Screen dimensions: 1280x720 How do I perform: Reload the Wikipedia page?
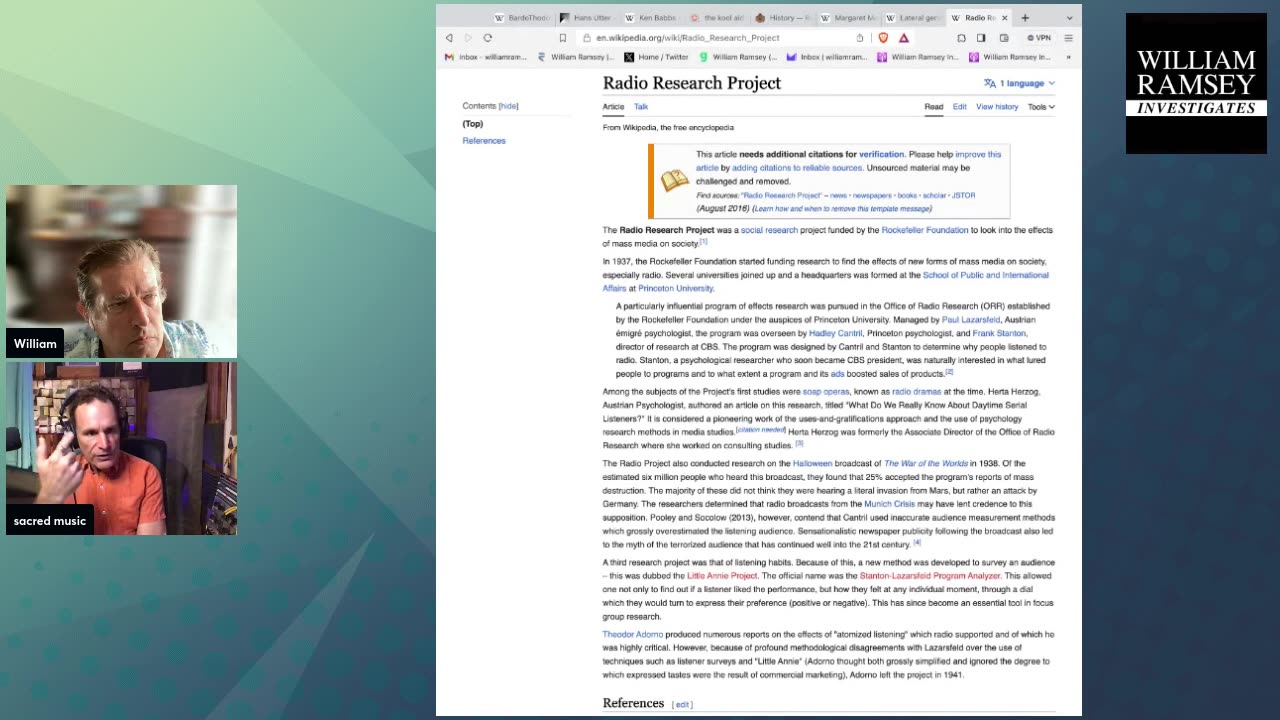[x=488, y=38]
